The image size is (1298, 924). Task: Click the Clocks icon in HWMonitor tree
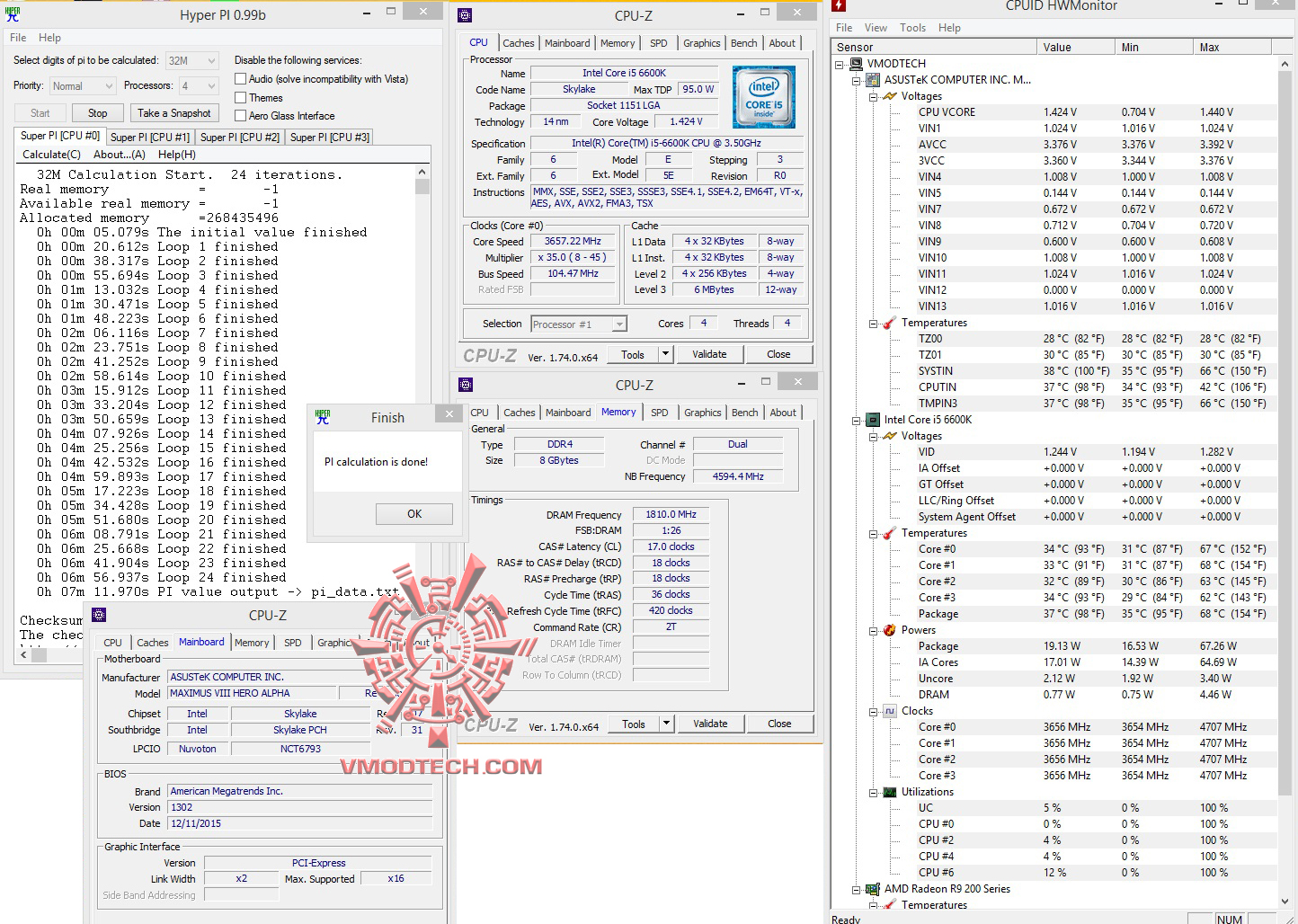890,711
